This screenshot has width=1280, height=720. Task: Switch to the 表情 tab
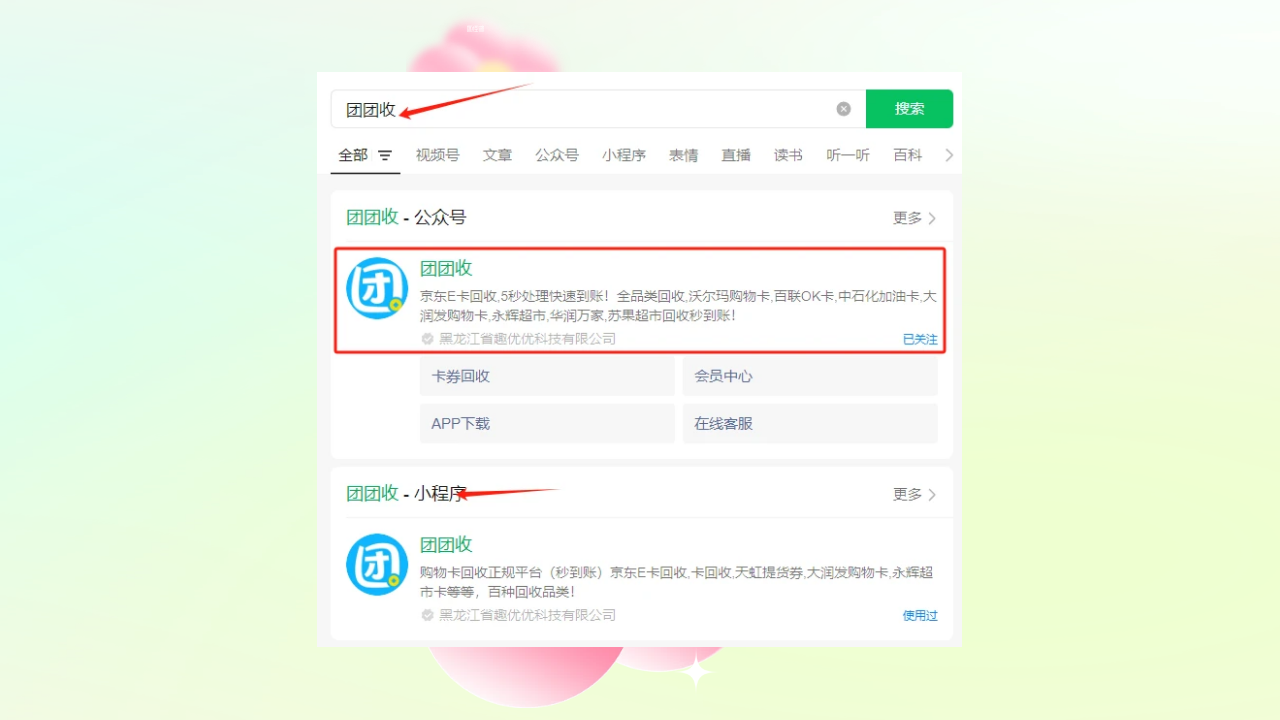coord(683,155)
